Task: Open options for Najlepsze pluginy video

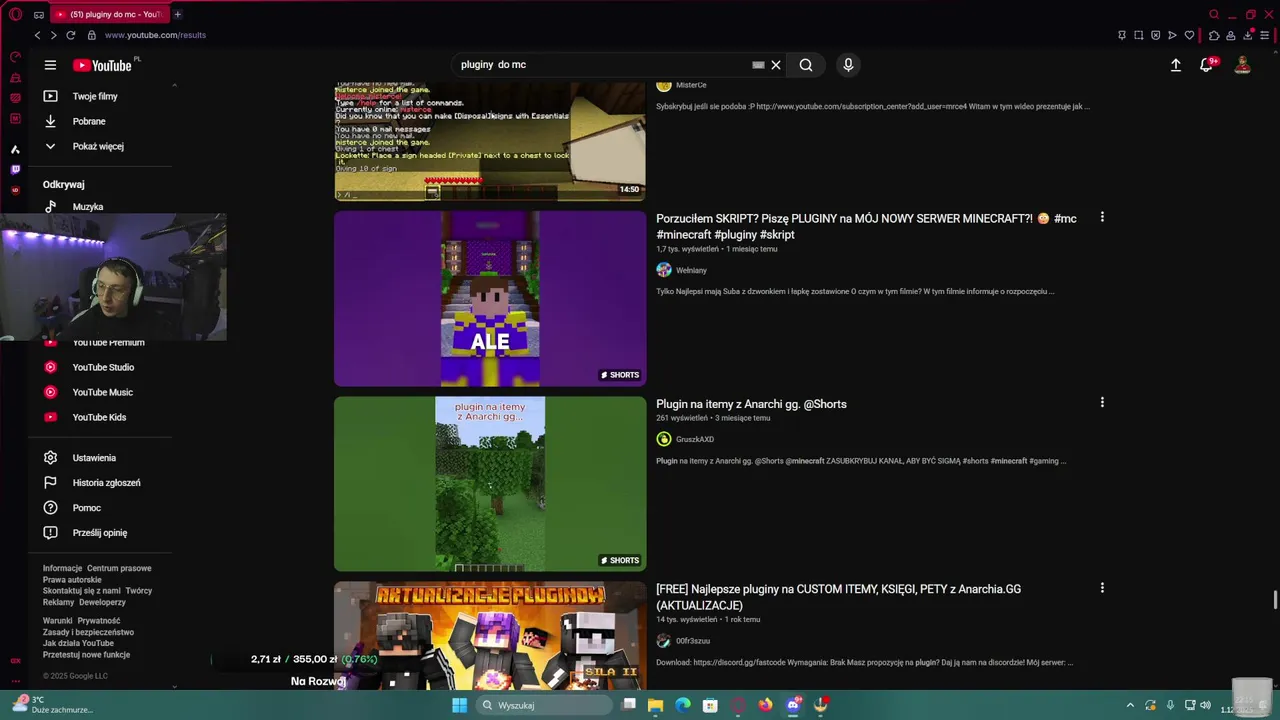Action: pos(1102,588)
